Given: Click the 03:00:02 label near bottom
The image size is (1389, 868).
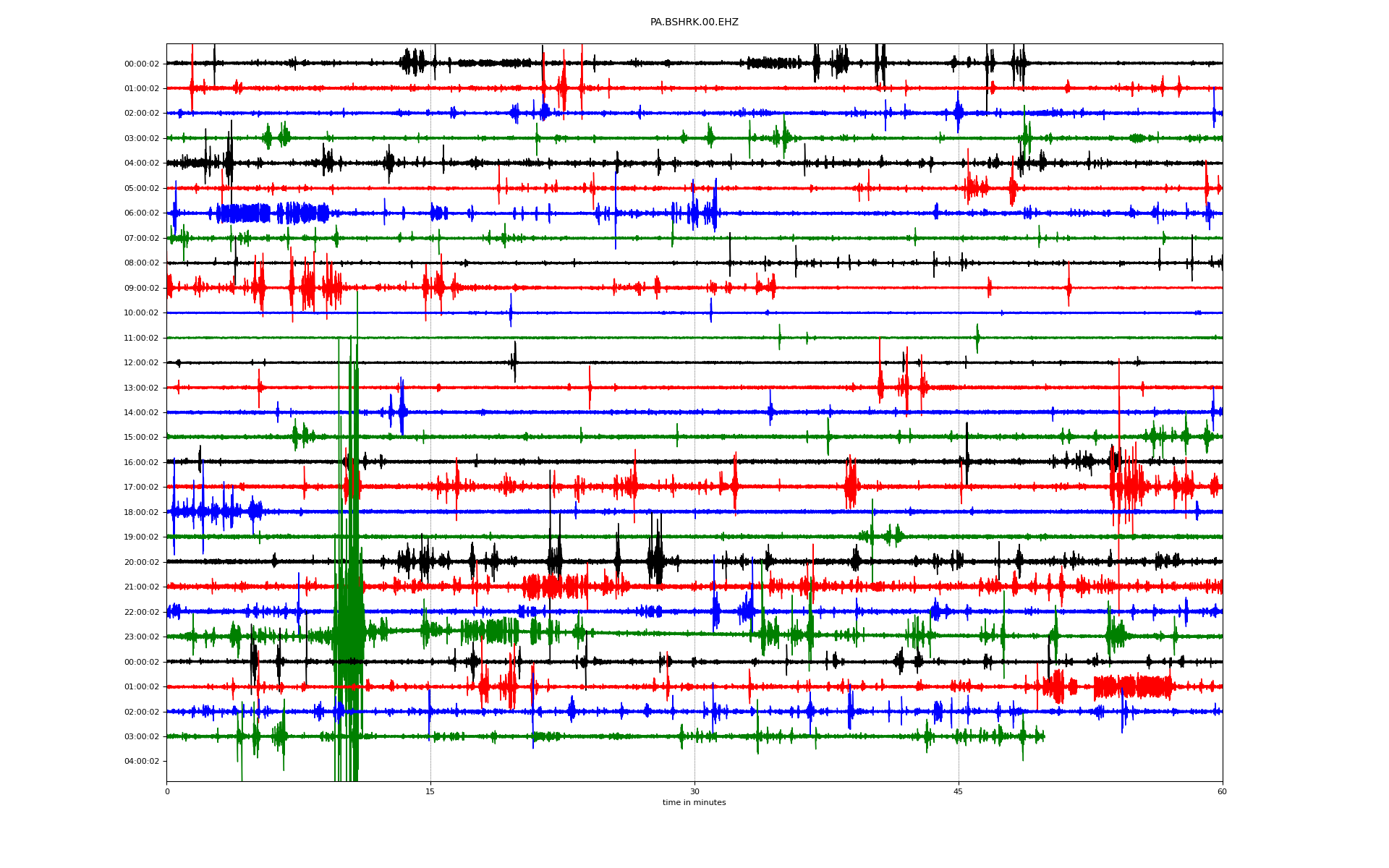Looking at the screenshot, I should (141, 736).
